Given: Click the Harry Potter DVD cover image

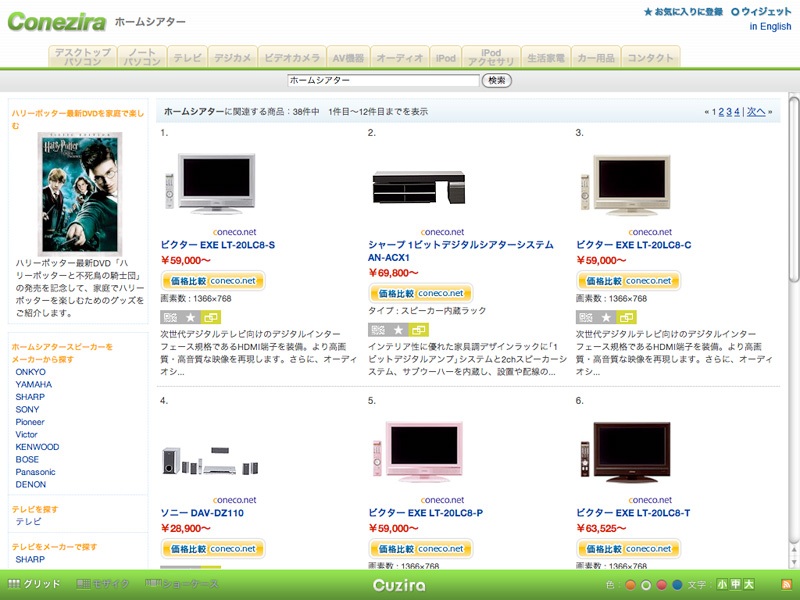Looking at the screenshot, I should pyautogui.click(x=80, y=193).
